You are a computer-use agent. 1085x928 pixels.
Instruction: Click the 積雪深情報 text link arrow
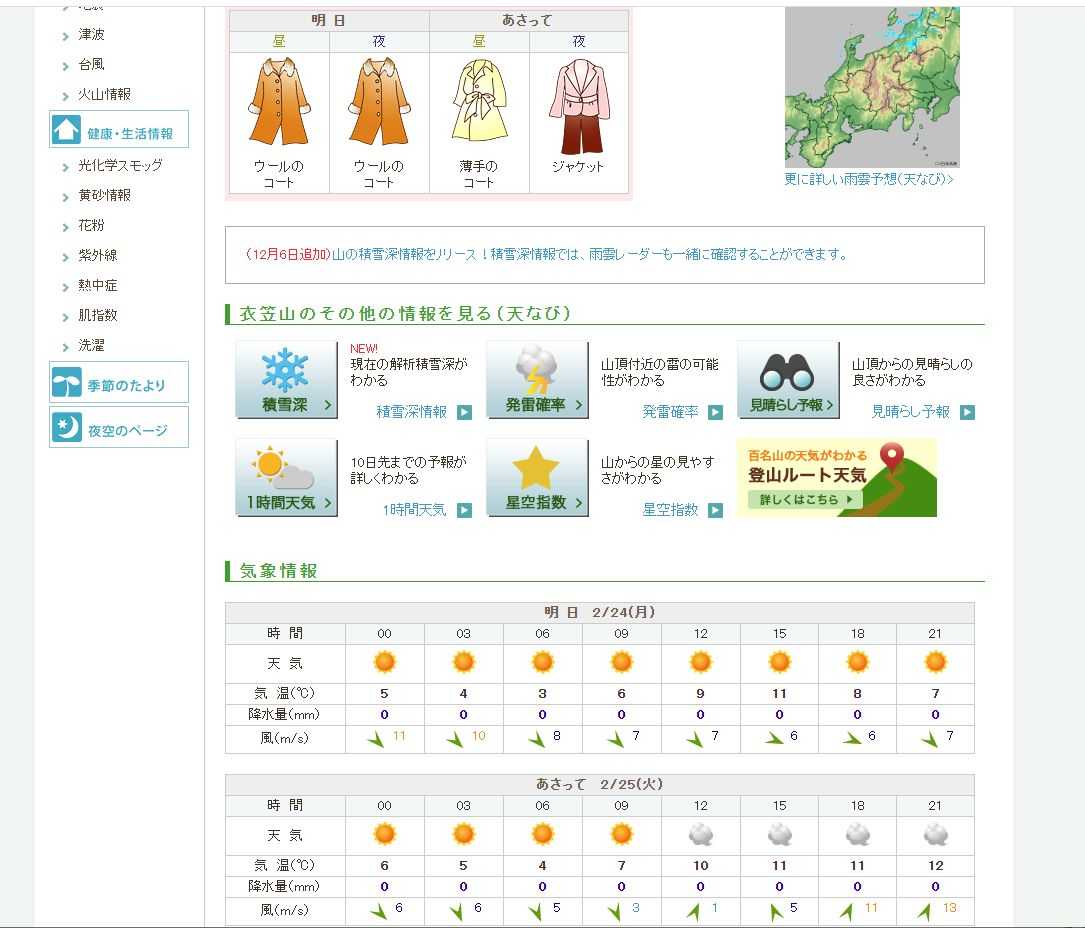tap(464, 412)
